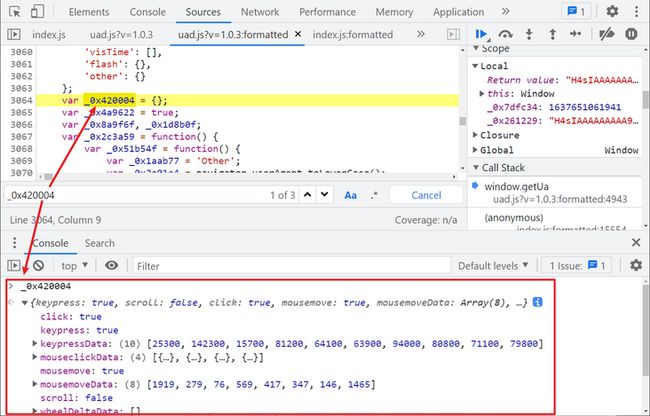
Task: Go to previous search match
Action: click(307, 195)
